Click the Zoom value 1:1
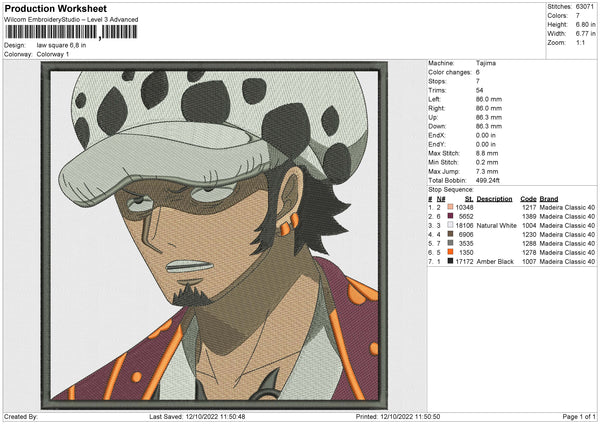This screenshot has width=600, height=424. (580, 42)
